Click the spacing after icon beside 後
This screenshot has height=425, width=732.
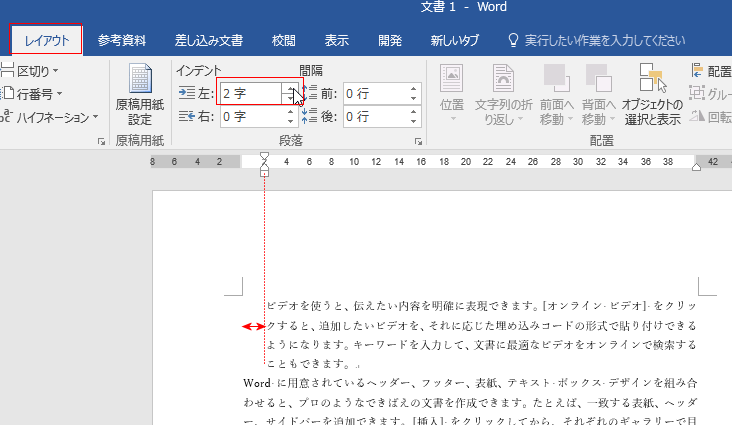tap(310, 116)
